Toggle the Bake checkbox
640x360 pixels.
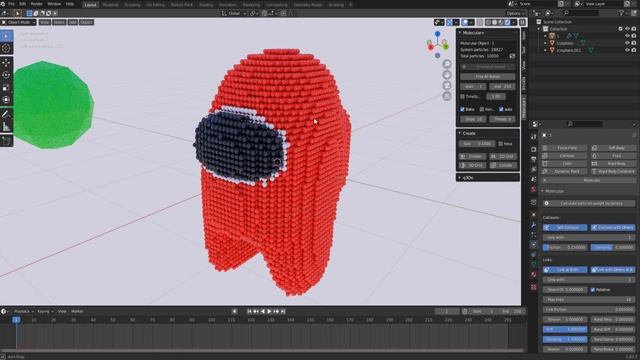[x=462, y=109]
